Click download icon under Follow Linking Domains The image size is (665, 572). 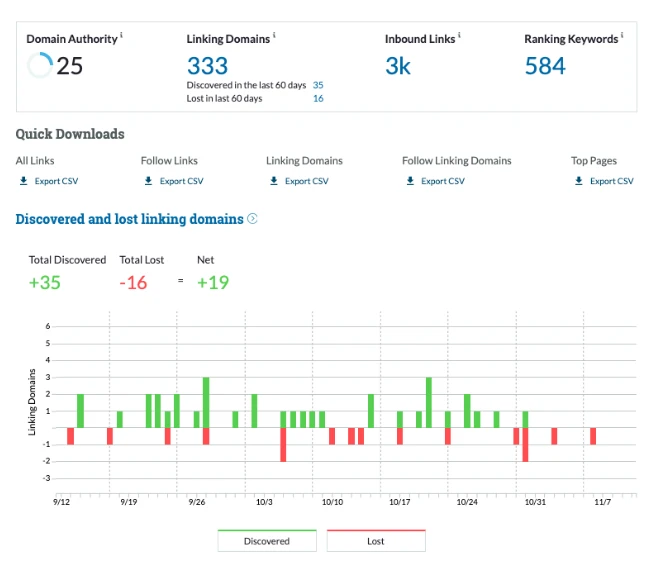[410, 181]
